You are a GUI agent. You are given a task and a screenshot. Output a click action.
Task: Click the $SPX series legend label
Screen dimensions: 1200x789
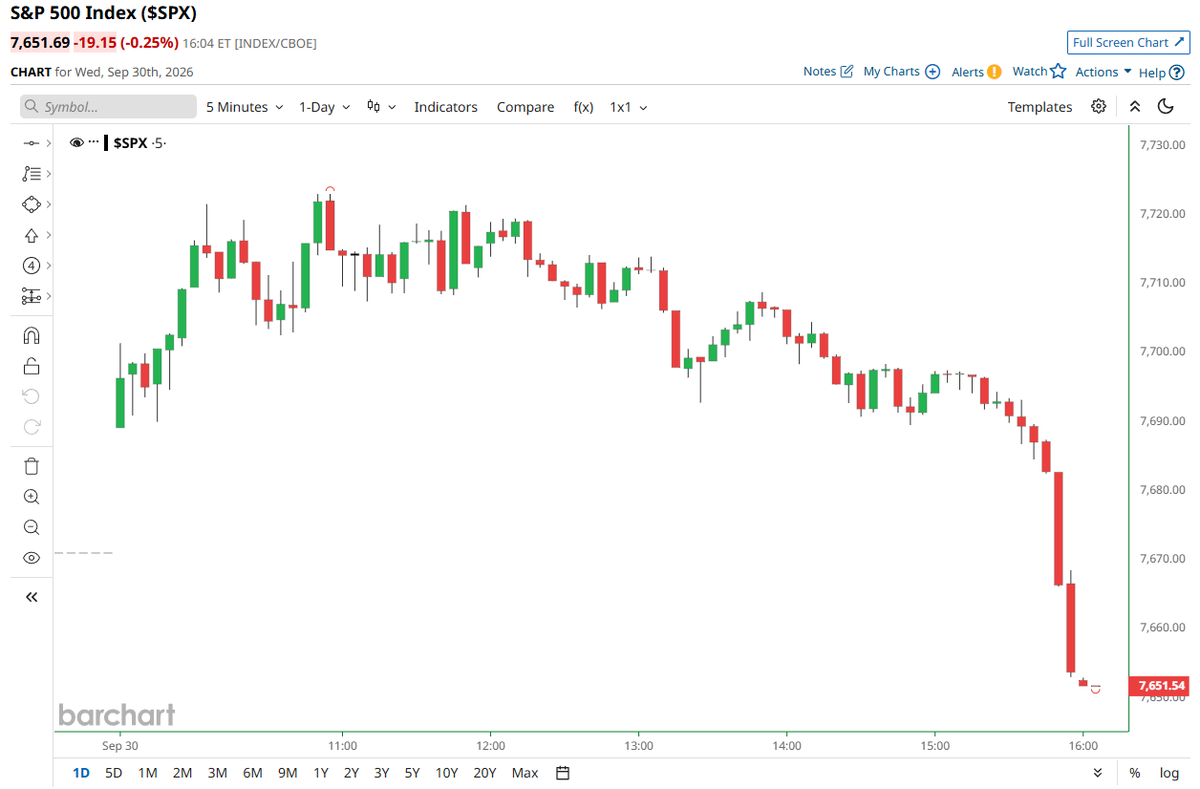point(128,143)
